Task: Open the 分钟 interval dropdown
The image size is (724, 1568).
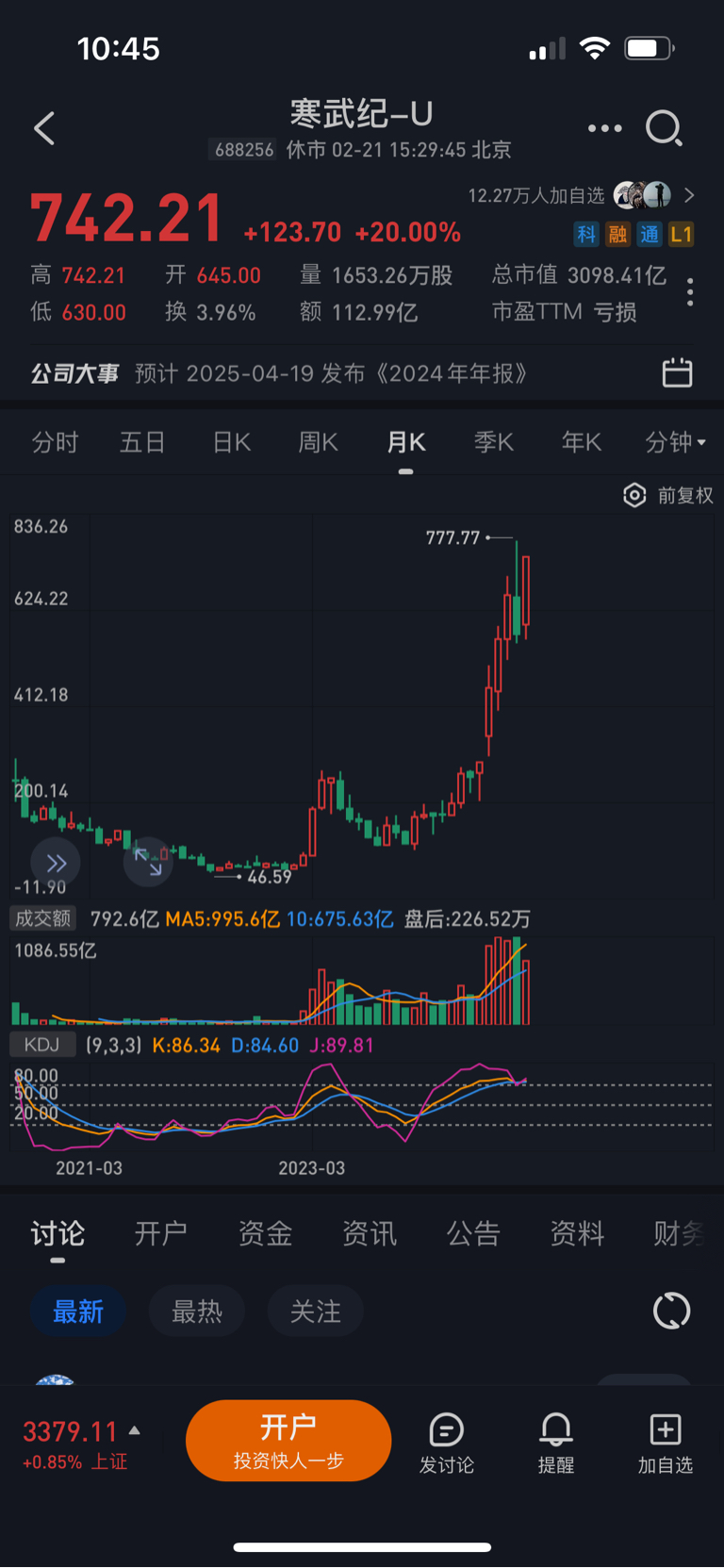Action: [676, 442]
